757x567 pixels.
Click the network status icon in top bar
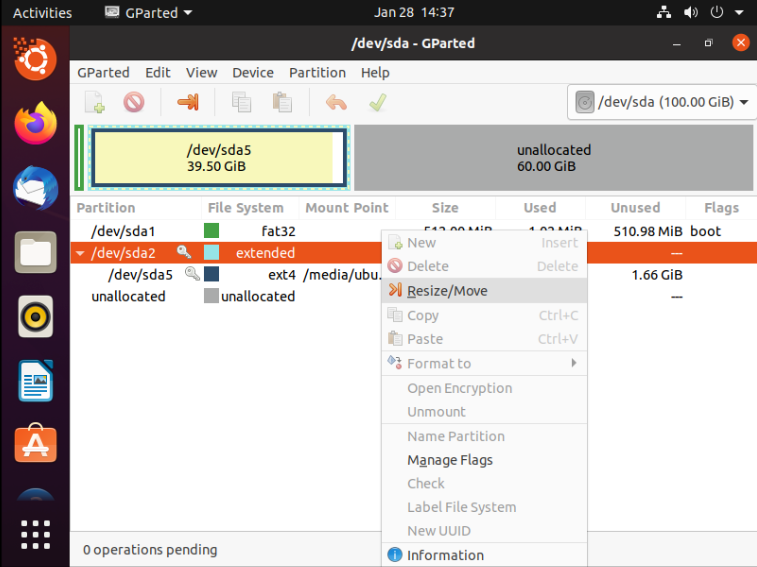664,12
